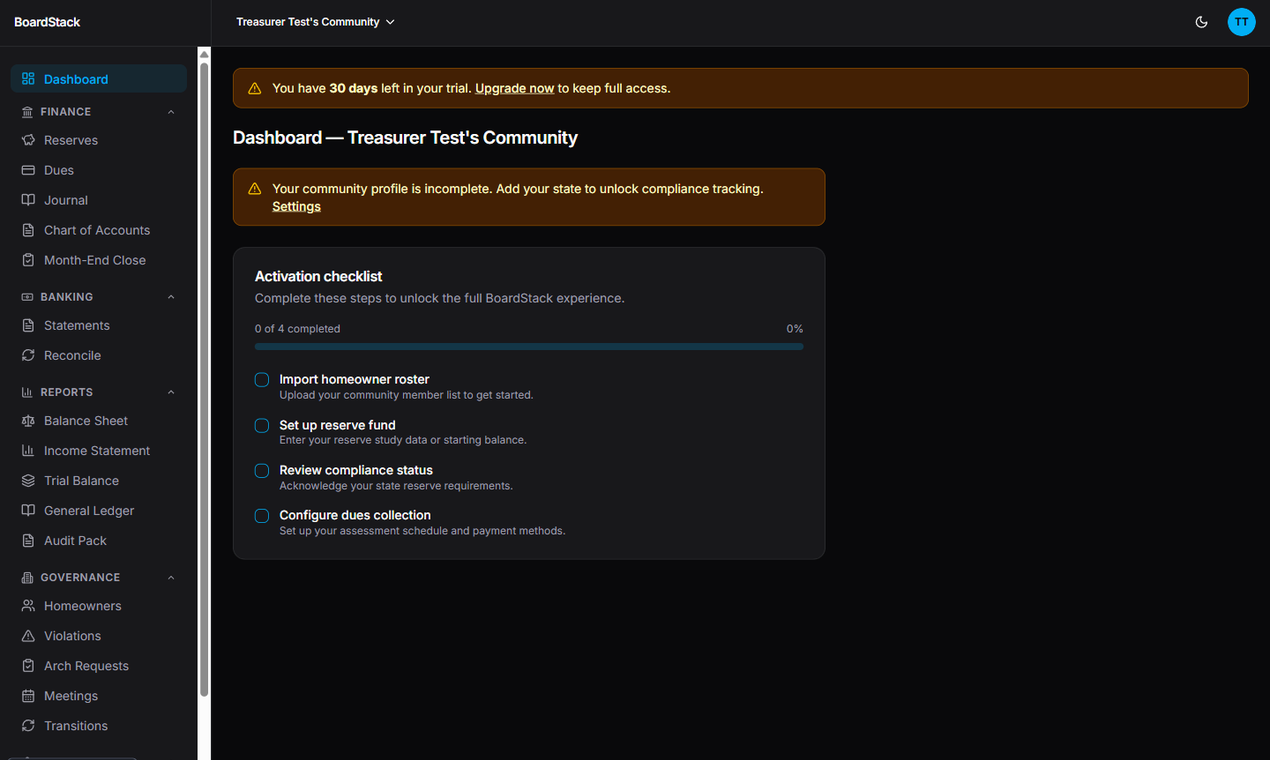Click the Meetings calendar icon
The width and height of the screenshot is (1270, 760).
coord(28,696)
